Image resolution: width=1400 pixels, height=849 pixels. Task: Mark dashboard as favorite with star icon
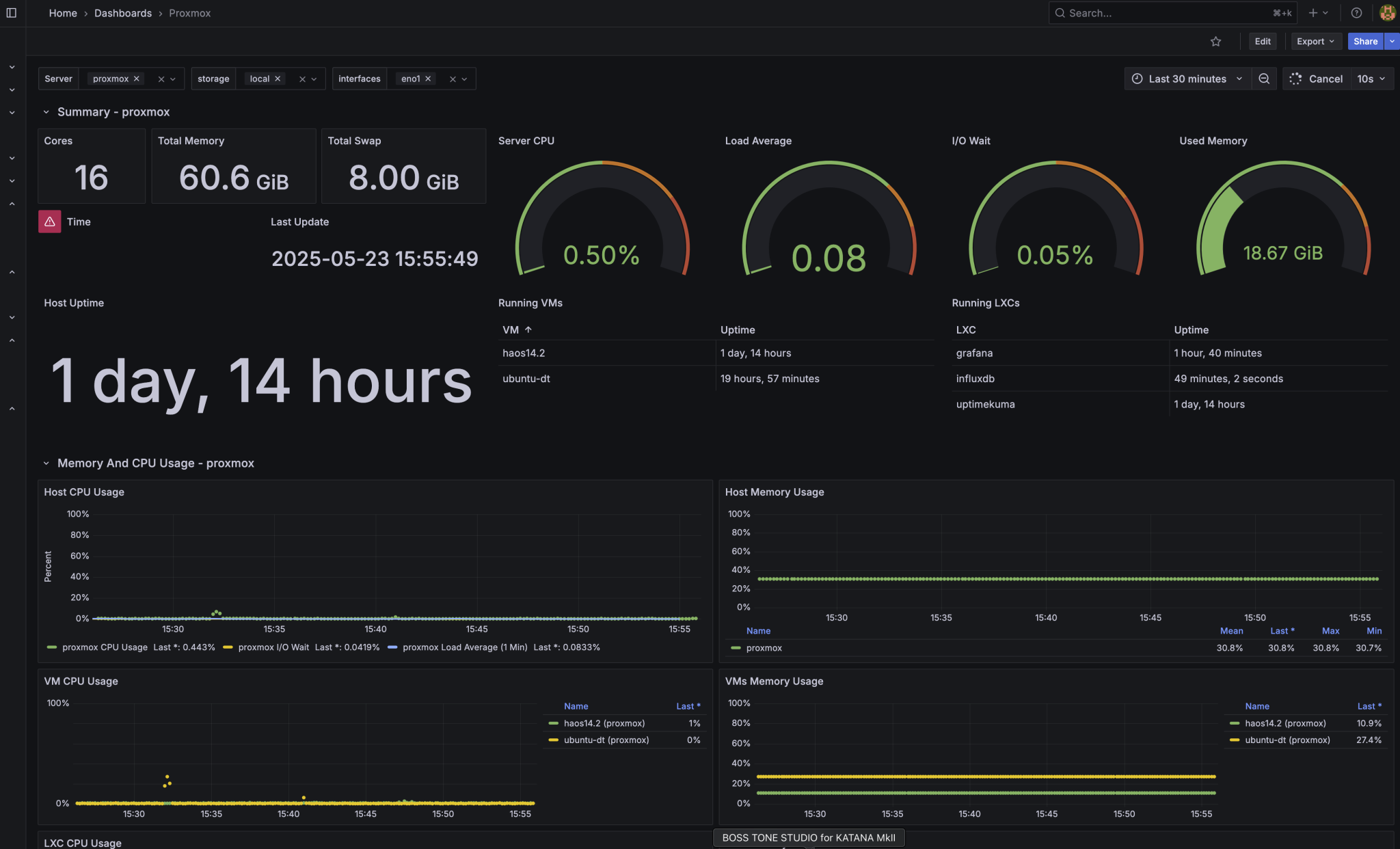pos(1216,41)
